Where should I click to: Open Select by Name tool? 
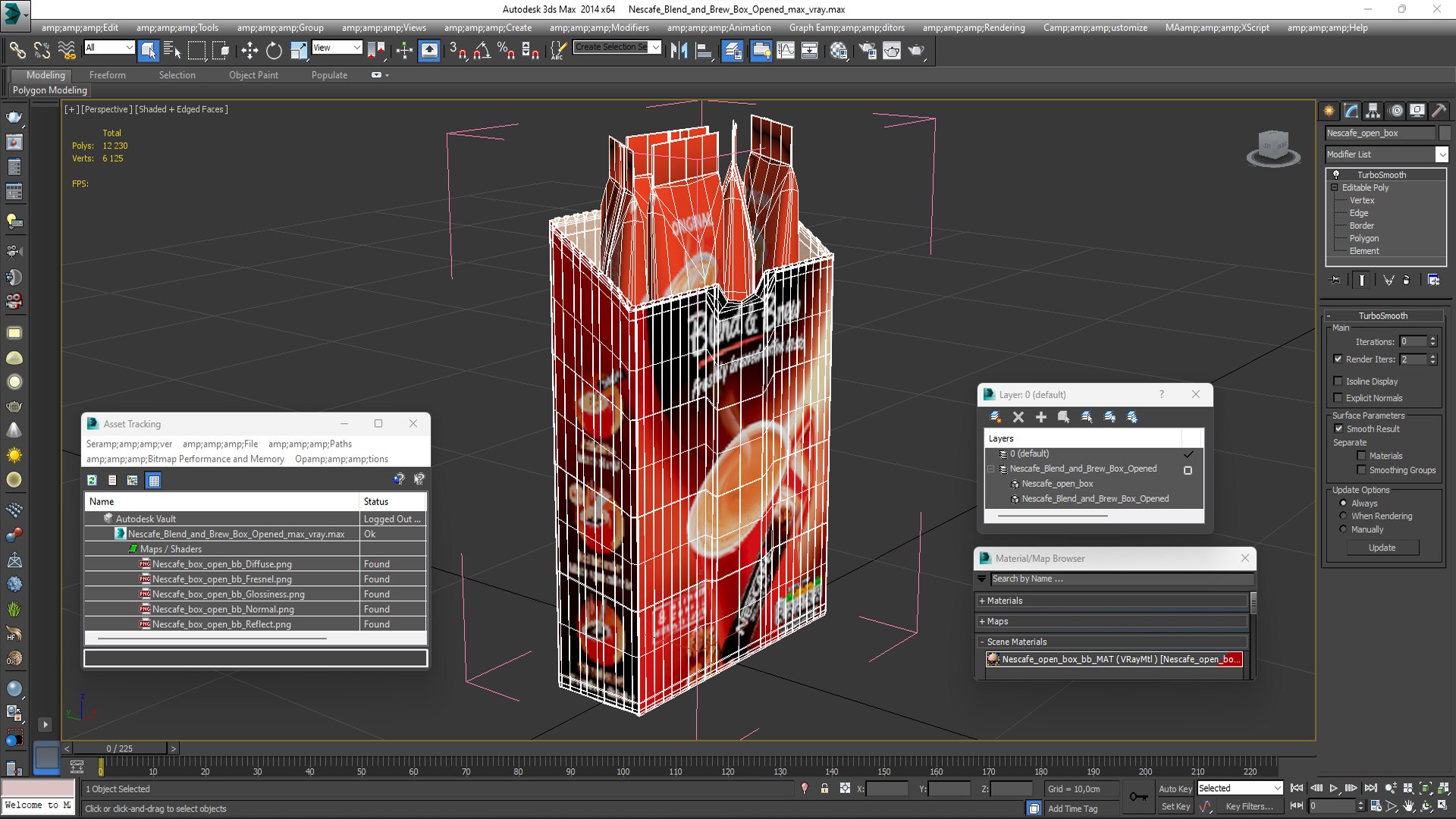click(x=172, y=51)
